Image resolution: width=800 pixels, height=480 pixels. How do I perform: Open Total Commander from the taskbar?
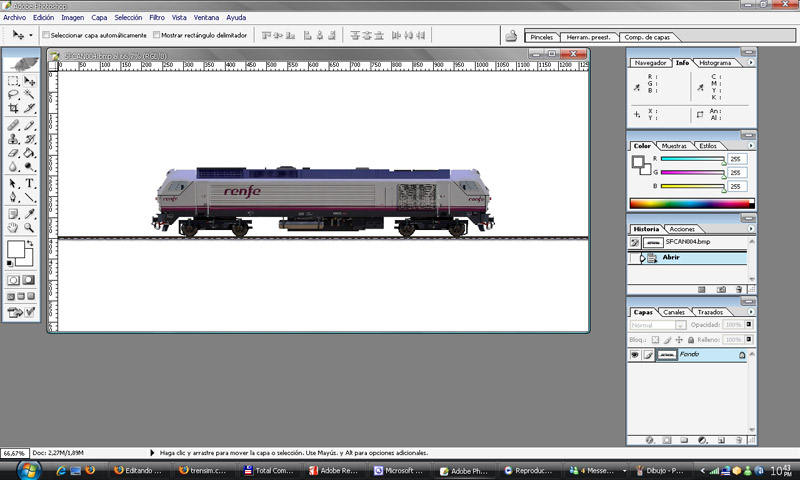(x=271, y=470)
